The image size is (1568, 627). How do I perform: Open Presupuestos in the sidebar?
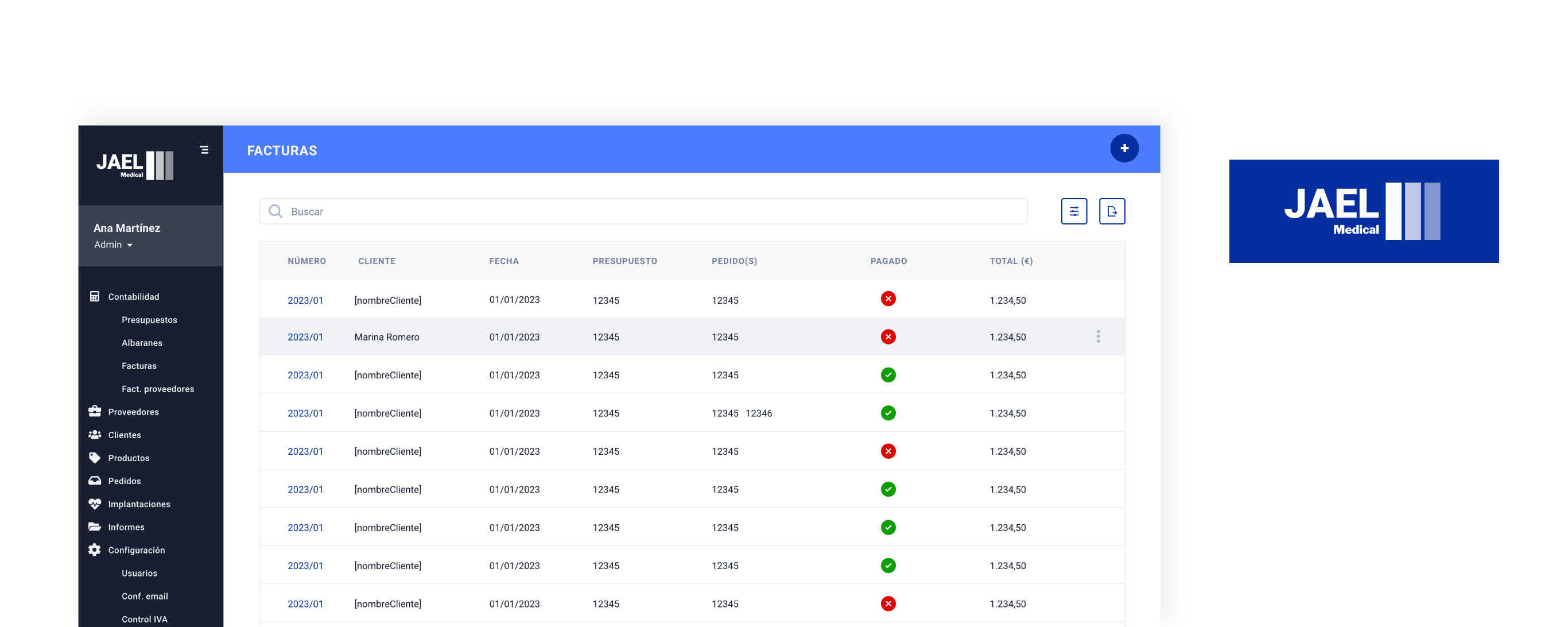tap(149, 320)
